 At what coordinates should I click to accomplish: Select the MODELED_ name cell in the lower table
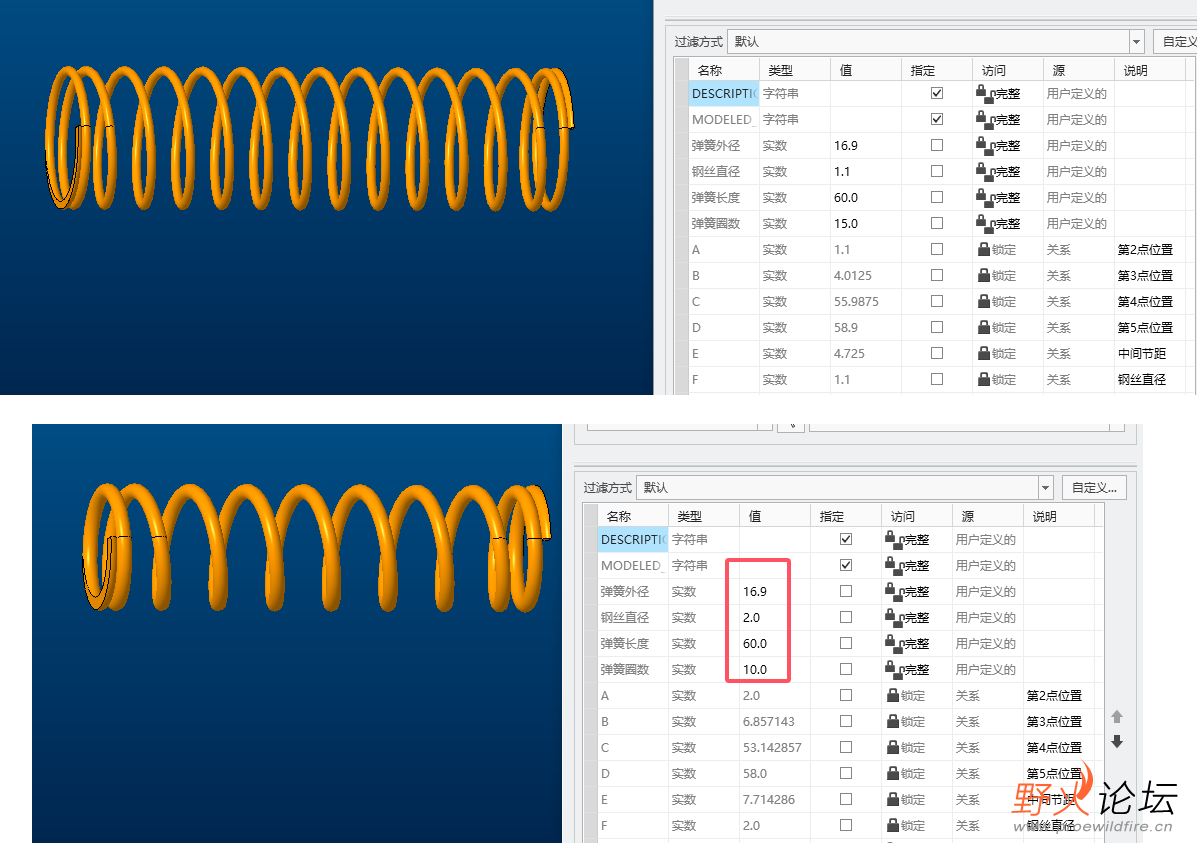click(633, 565)
